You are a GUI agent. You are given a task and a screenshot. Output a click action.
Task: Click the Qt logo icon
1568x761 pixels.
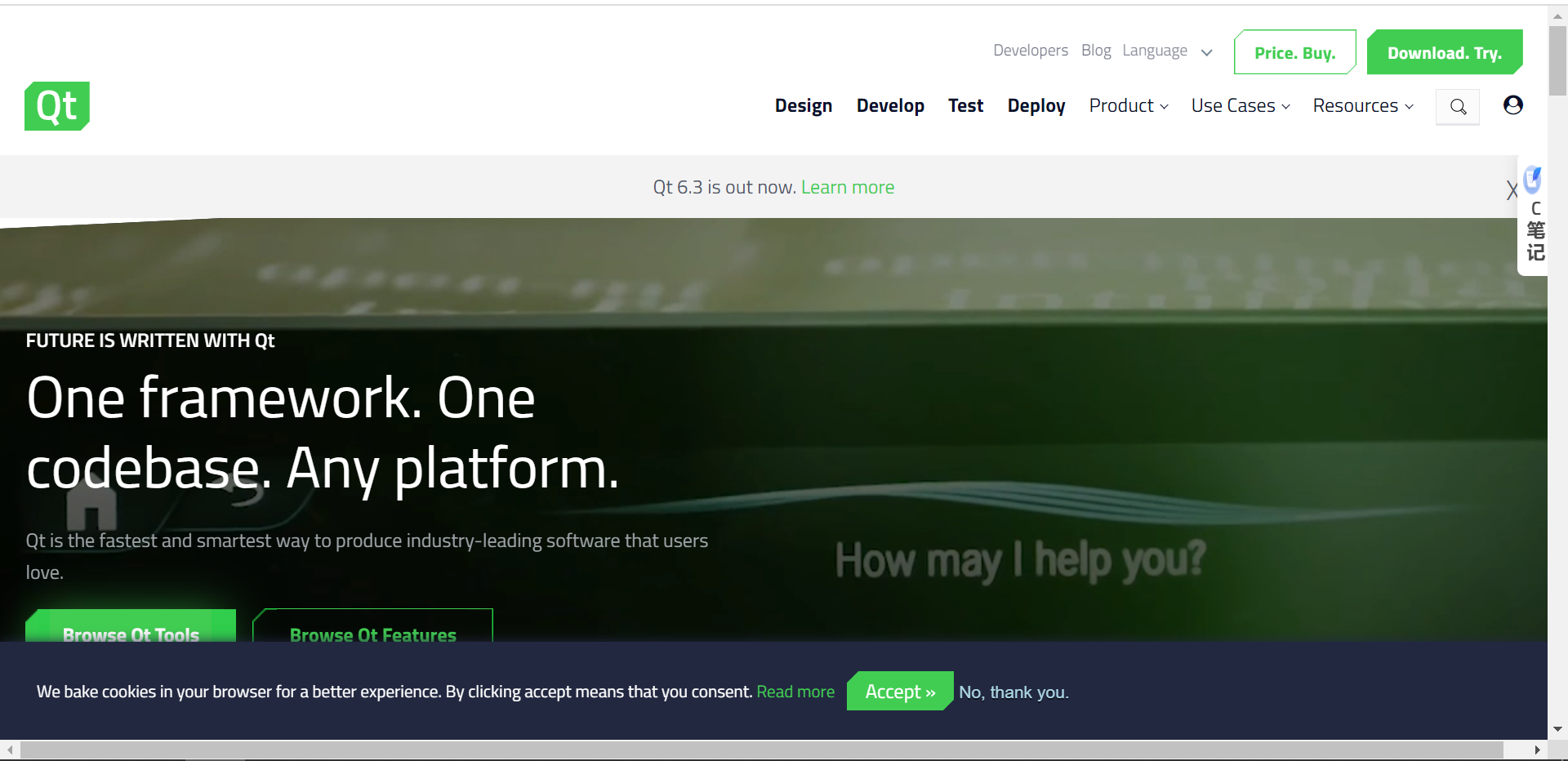click(57, 106)
